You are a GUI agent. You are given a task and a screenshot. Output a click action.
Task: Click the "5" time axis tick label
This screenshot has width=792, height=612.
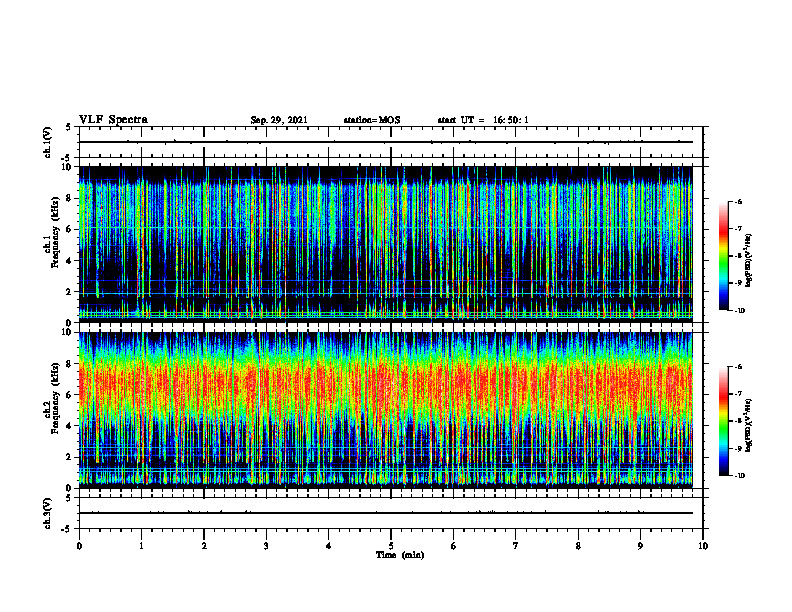pyautogui.click(x=391, y=546)
